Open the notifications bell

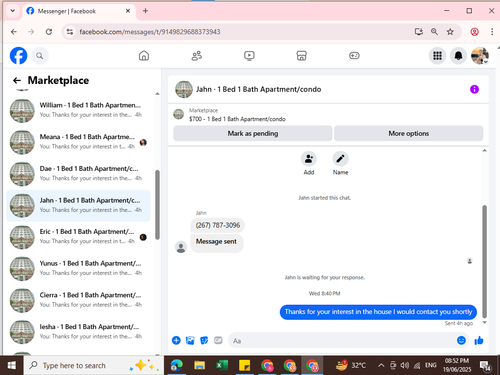pos(458,56)
